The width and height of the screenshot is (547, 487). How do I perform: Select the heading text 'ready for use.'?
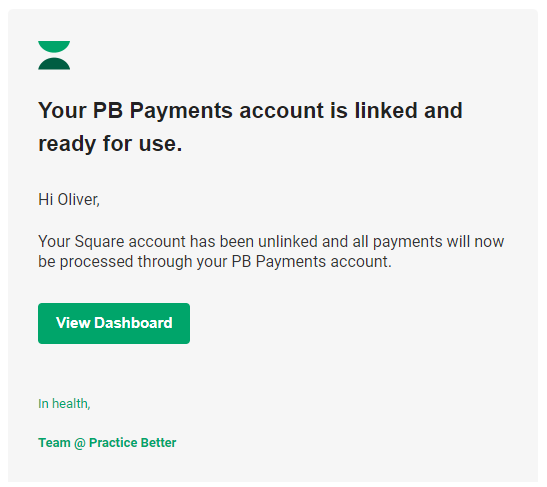click(110, 144)
